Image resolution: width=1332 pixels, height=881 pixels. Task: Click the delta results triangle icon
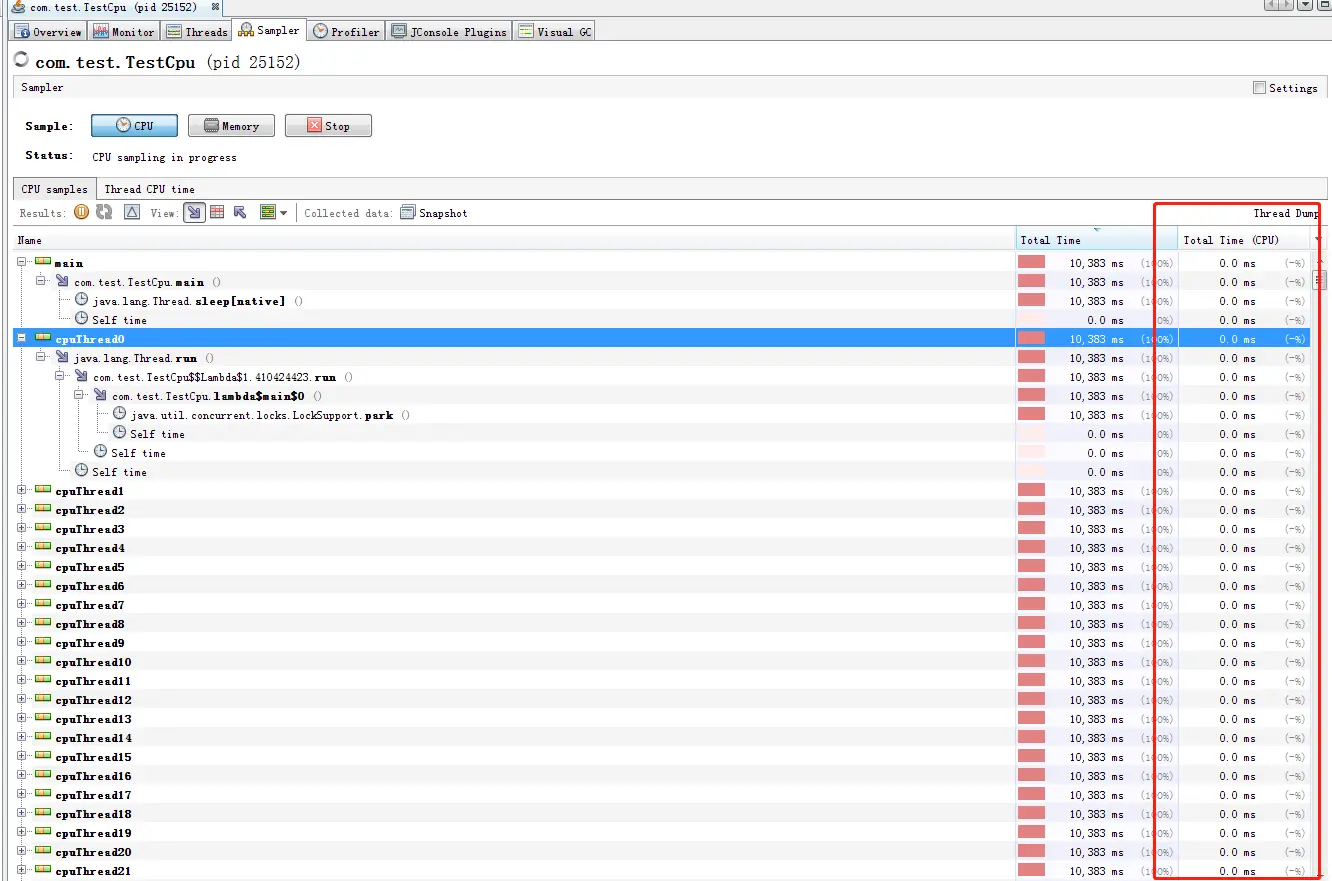coord(132,212)
